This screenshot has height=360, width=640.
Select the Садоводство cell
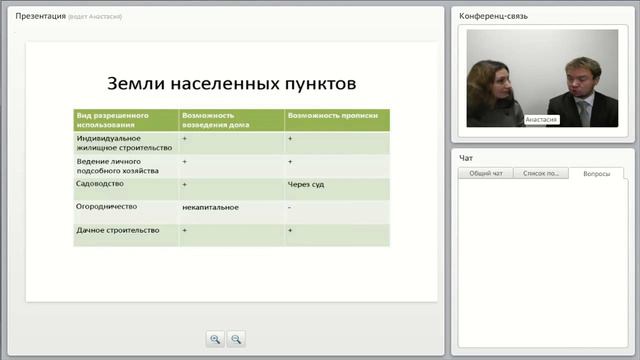(x=126, y=189)
